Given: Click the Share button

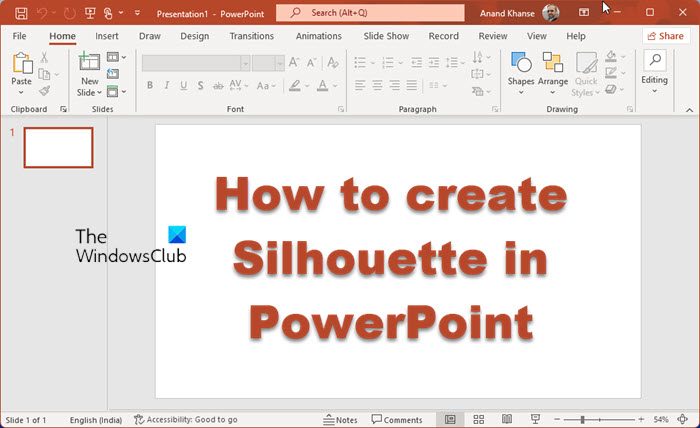Looking at the screenshot, I should (666, 36).
